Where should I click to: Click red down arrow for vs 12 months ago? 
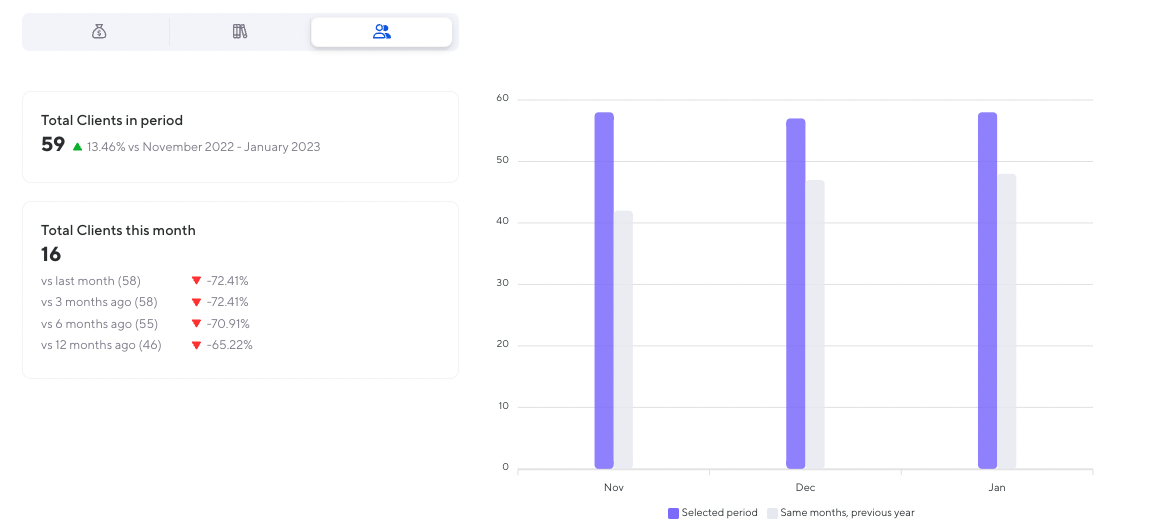click(x=196, y=346)
